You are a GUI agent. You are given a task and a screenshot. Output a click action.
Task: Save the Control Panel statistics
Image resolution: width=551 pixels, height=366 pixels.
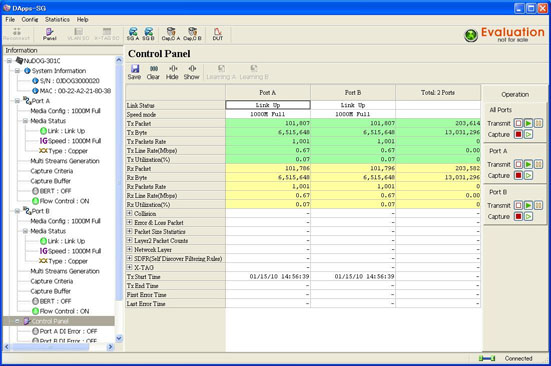(134, 72)
